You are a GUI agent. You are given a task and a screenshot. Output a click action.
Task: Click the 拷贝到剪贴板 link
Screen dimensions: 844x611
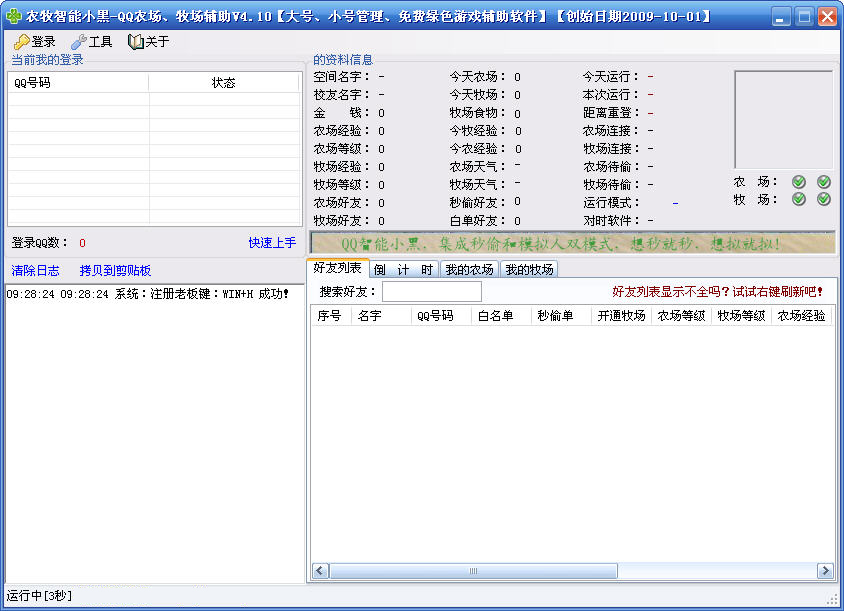click(115, 270)
